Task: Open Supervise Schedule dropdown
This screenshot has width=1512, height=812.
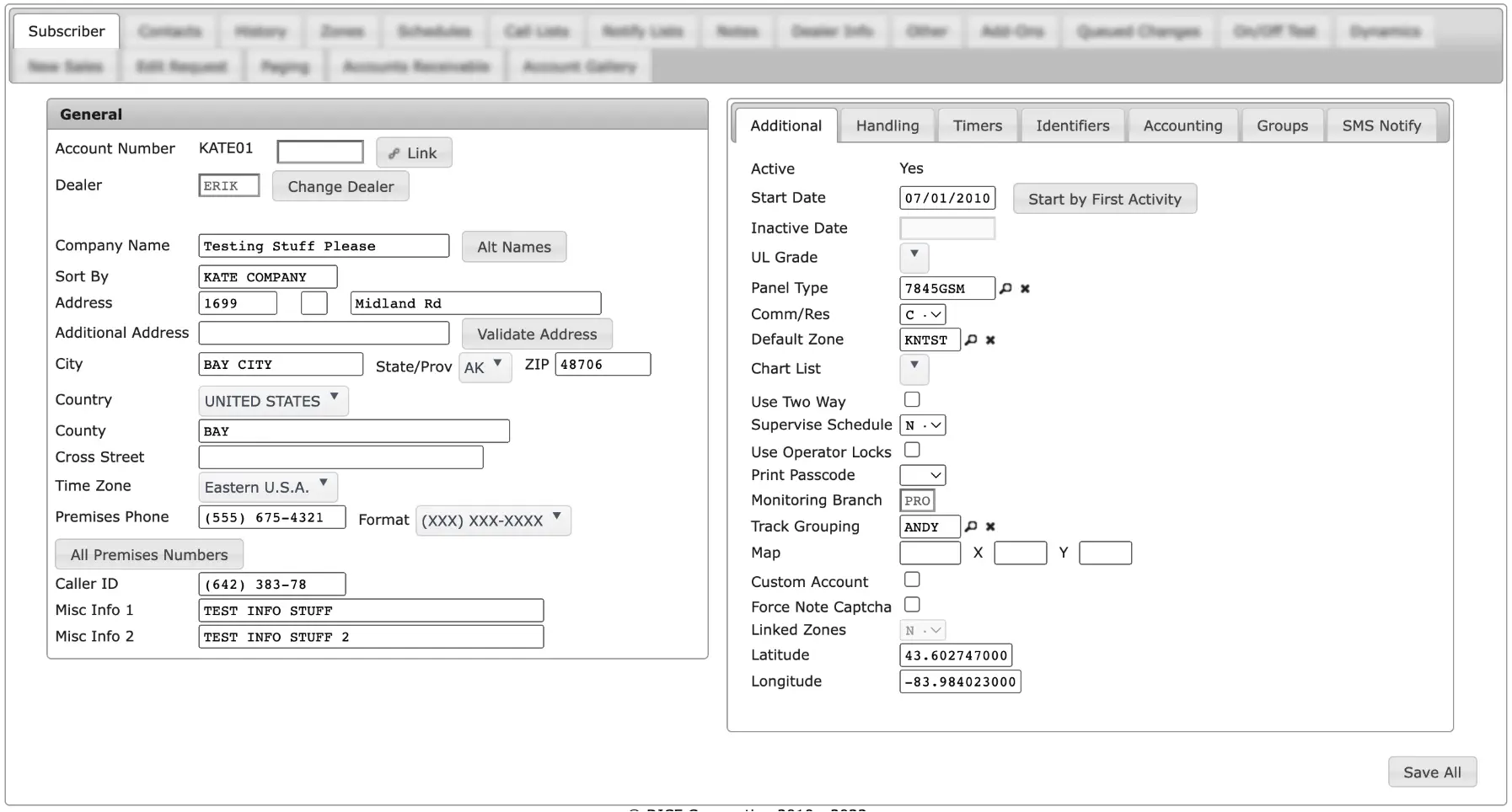Action: 923,425
